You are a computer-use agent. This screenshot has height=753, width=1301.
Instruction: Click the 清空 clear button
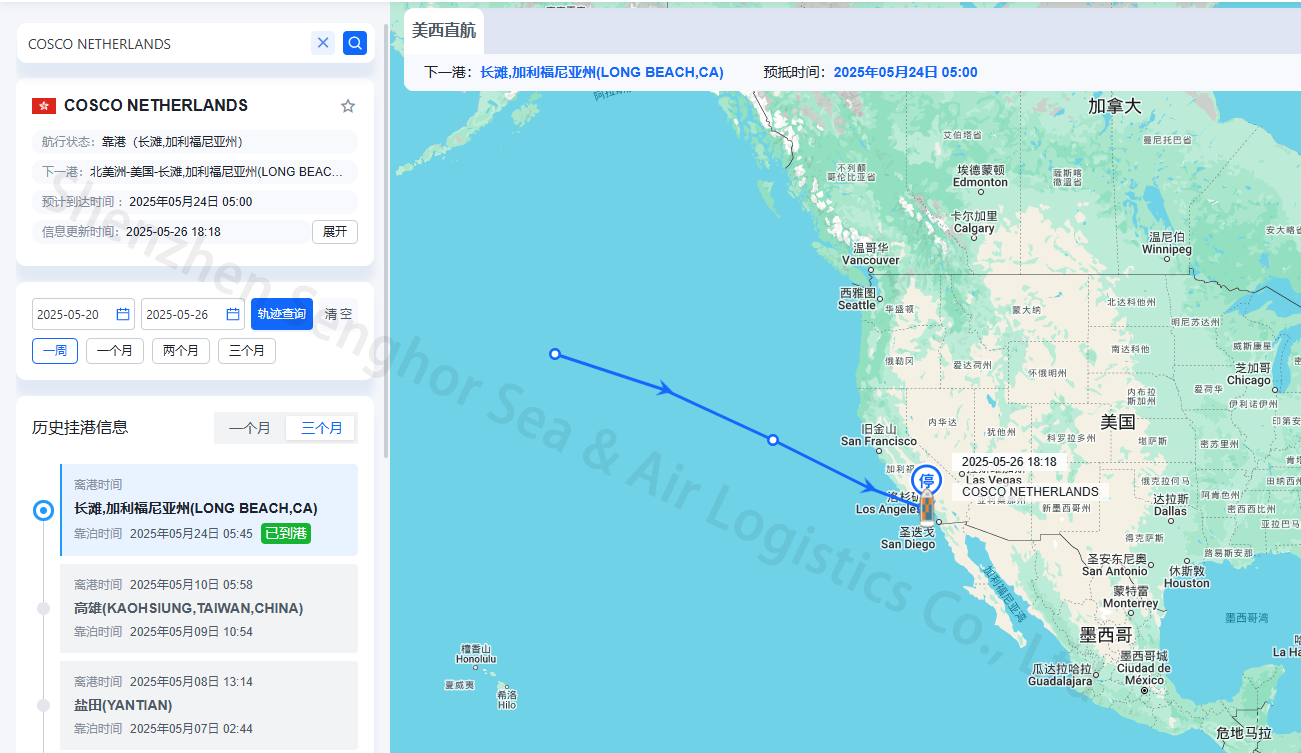(339, 314)
